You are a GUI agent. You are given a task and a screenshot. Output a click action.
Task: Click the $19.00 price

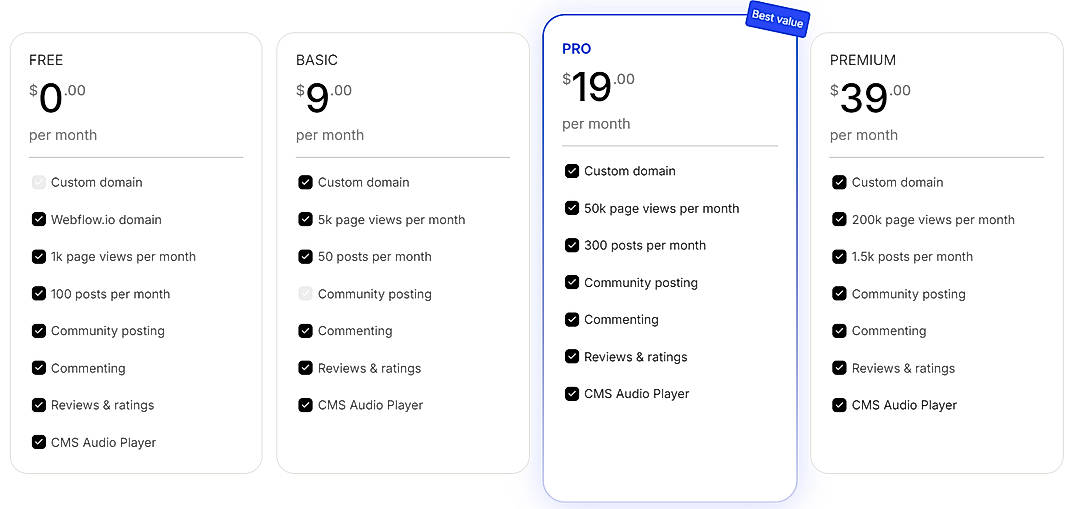click(x=598, y=86)
